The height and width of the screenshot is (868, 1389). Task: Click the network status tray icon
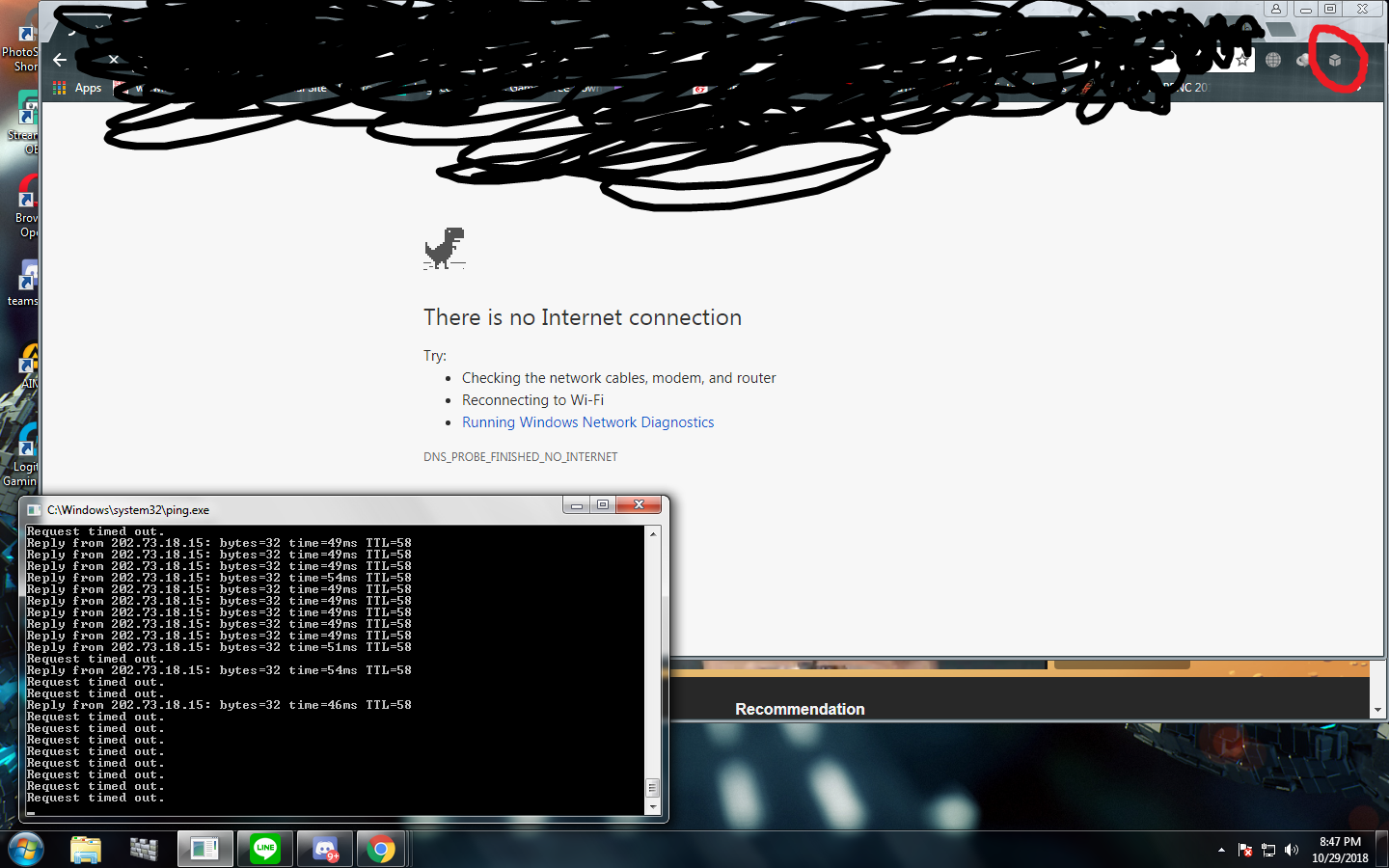[x=1268, y=850]
